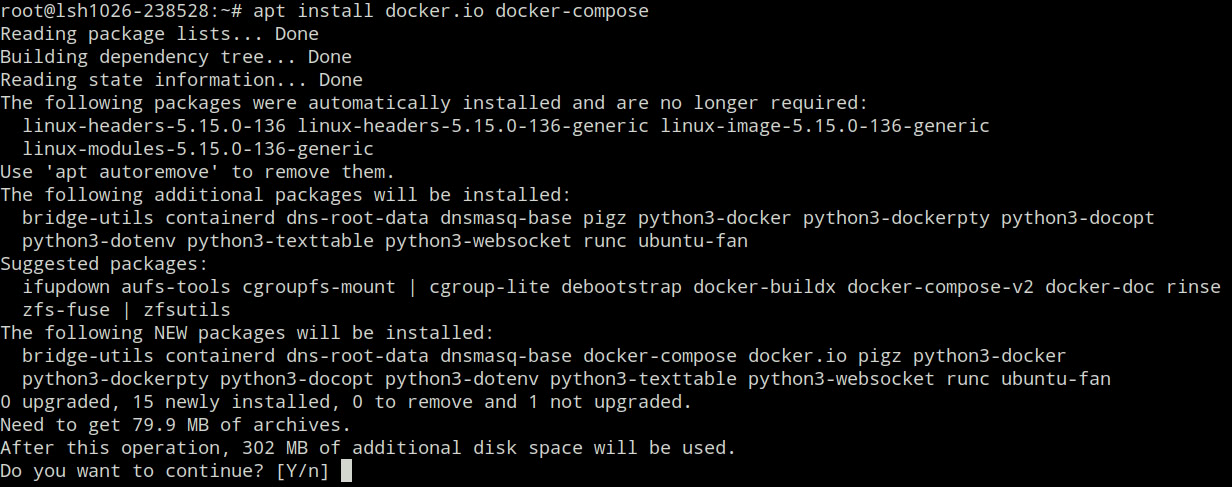Click the cursor block after [Y/n] prompt
This screenshot has height=487, width=1232.
tap(346, 470)
